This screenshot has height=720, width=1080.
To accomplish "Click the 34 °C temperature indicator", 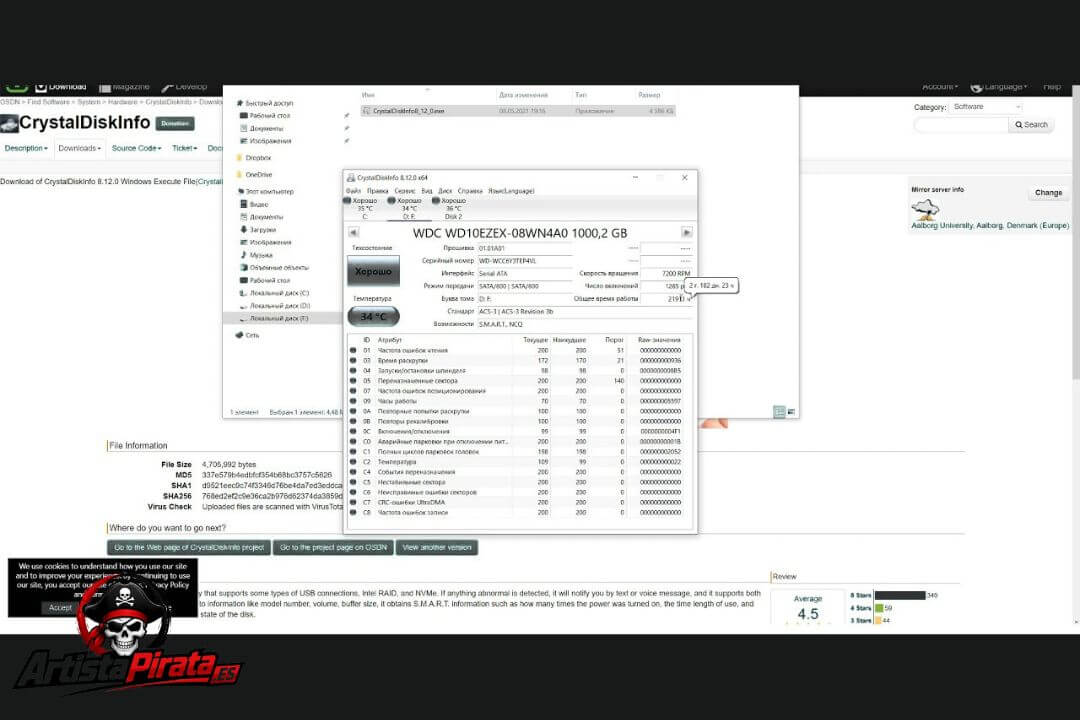I will 373,316.
